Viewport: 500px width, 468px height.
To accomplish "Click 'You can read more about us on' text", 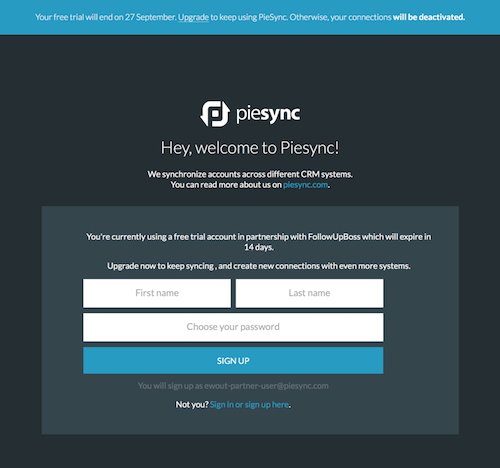I will pos(226,185).
